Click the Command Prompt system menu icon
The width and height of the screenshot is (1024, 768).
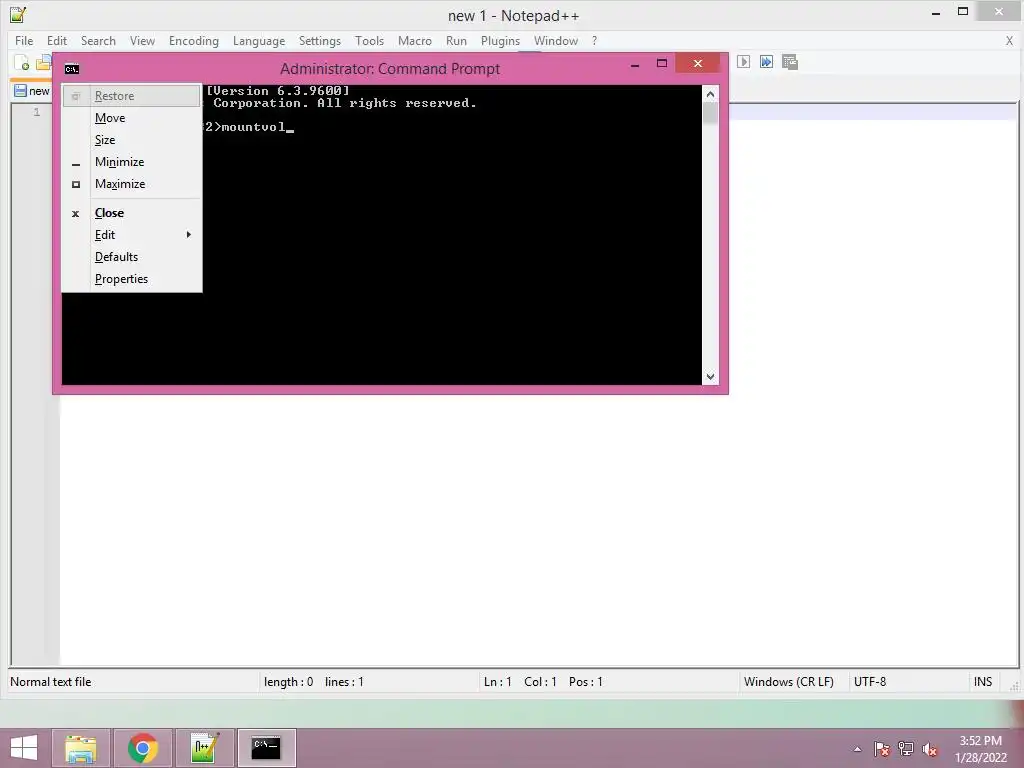coord(72,69)
